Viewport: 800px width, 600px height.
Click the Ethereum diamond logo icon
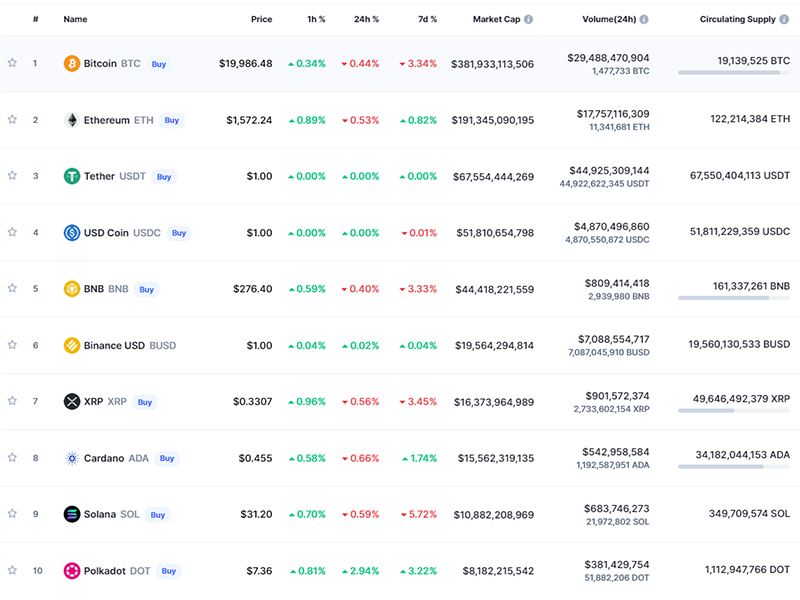click(72, 120)
